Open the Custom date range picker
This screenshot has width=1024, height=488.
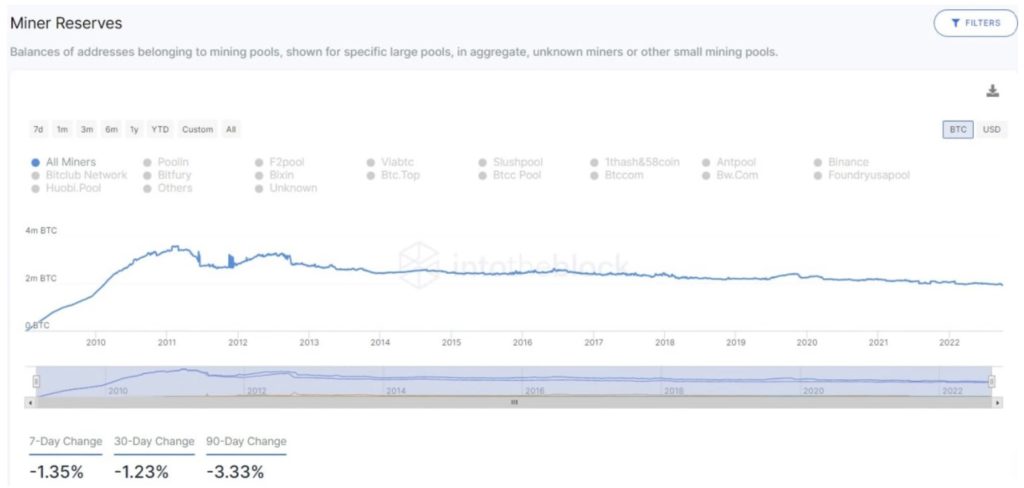[x=197, y=129]
